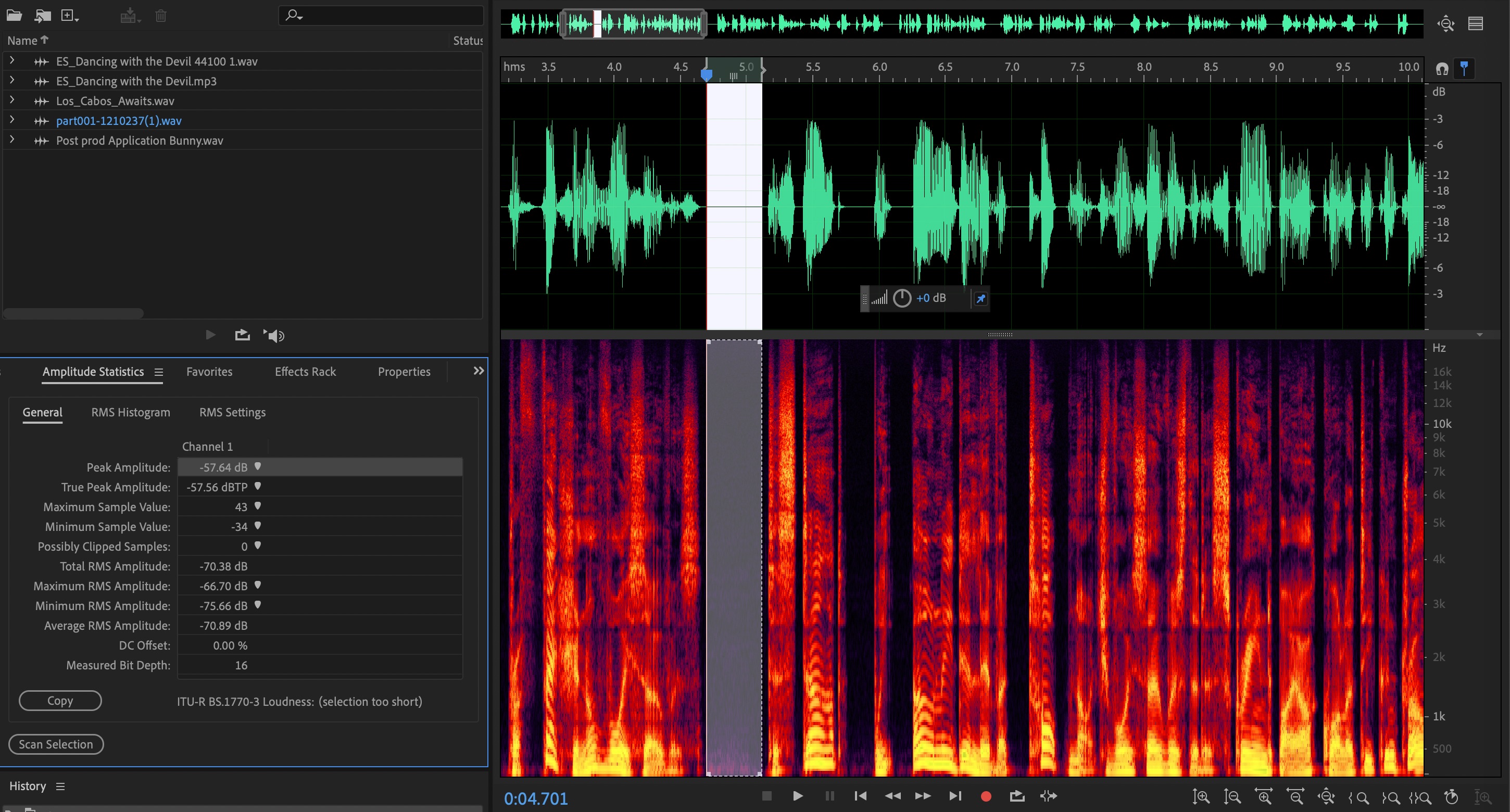Image resolution: width=1510 pixels, height=812 pixels.
Task: Open the hidden panels double-chevron menu
Action: [x=479, y=371]
